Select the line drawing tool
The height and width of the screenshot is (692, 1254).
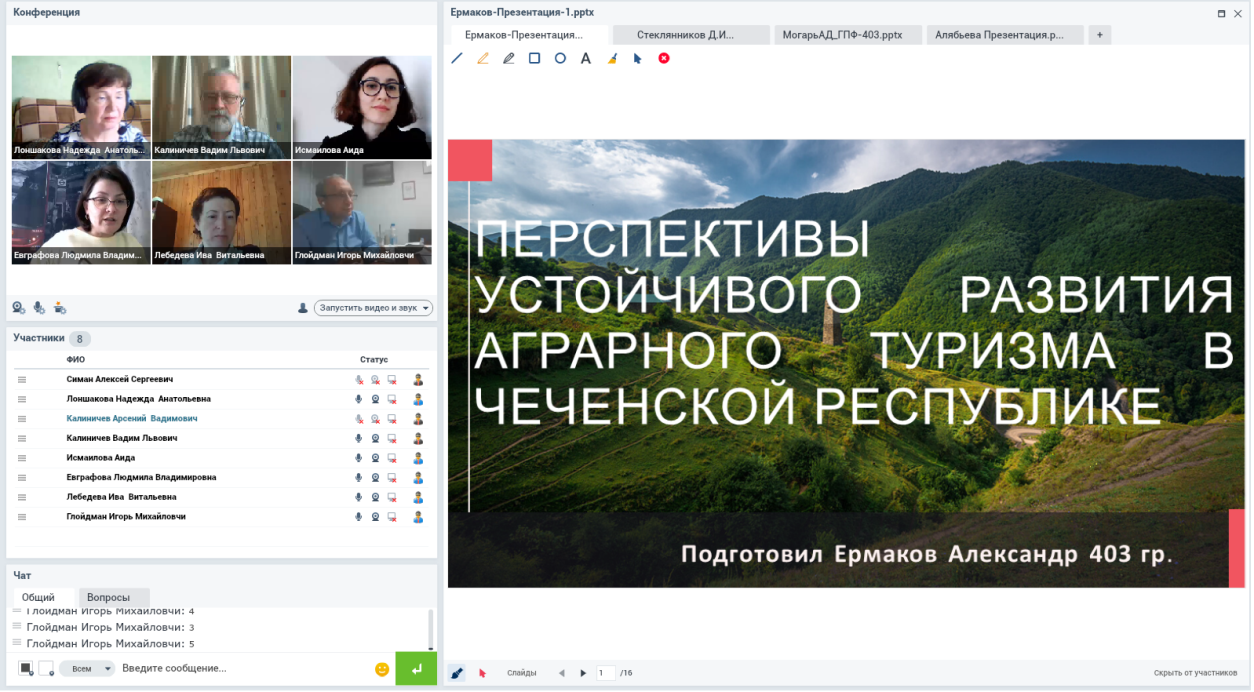(457, 58)
